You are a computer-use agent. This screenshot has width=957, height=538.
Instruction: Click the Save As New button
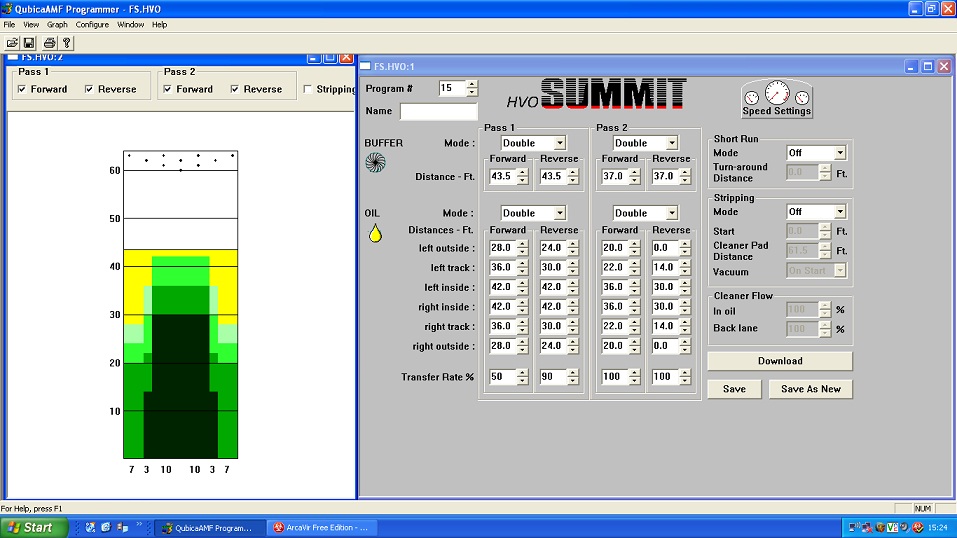pos(810,389)
